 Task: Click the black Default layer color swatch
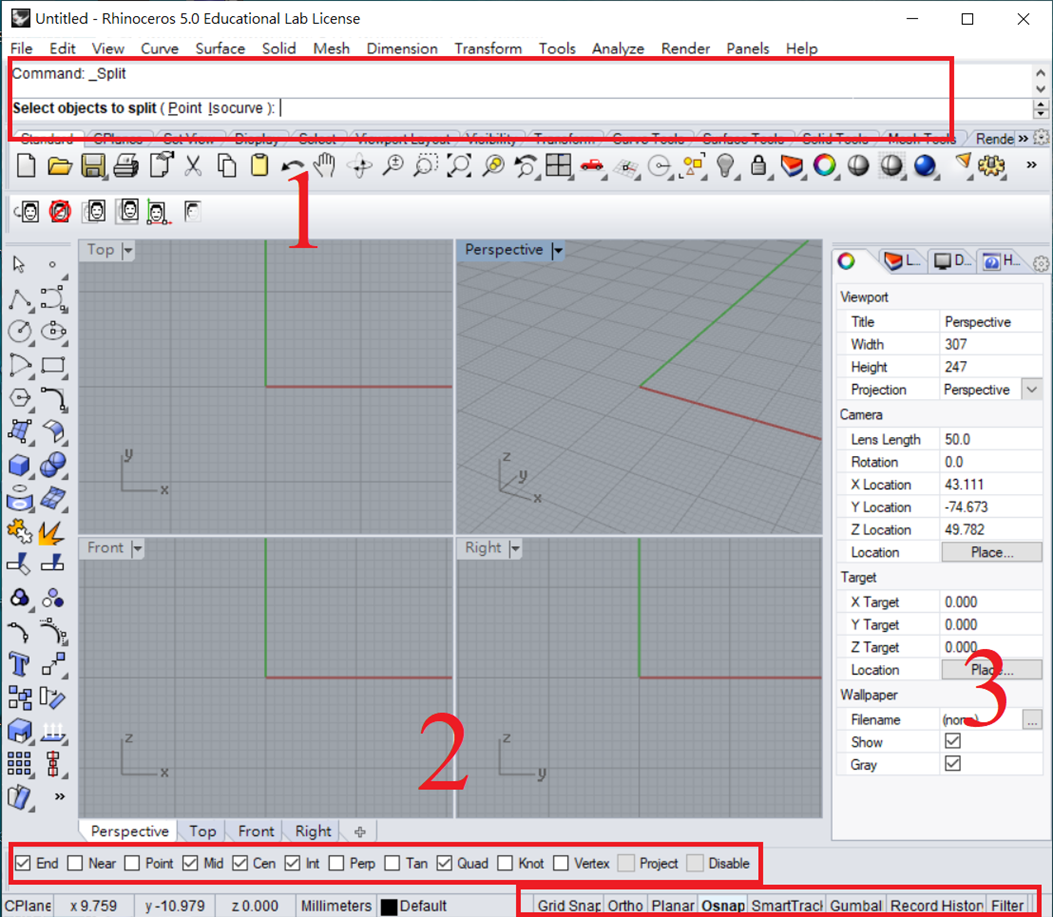389,907
